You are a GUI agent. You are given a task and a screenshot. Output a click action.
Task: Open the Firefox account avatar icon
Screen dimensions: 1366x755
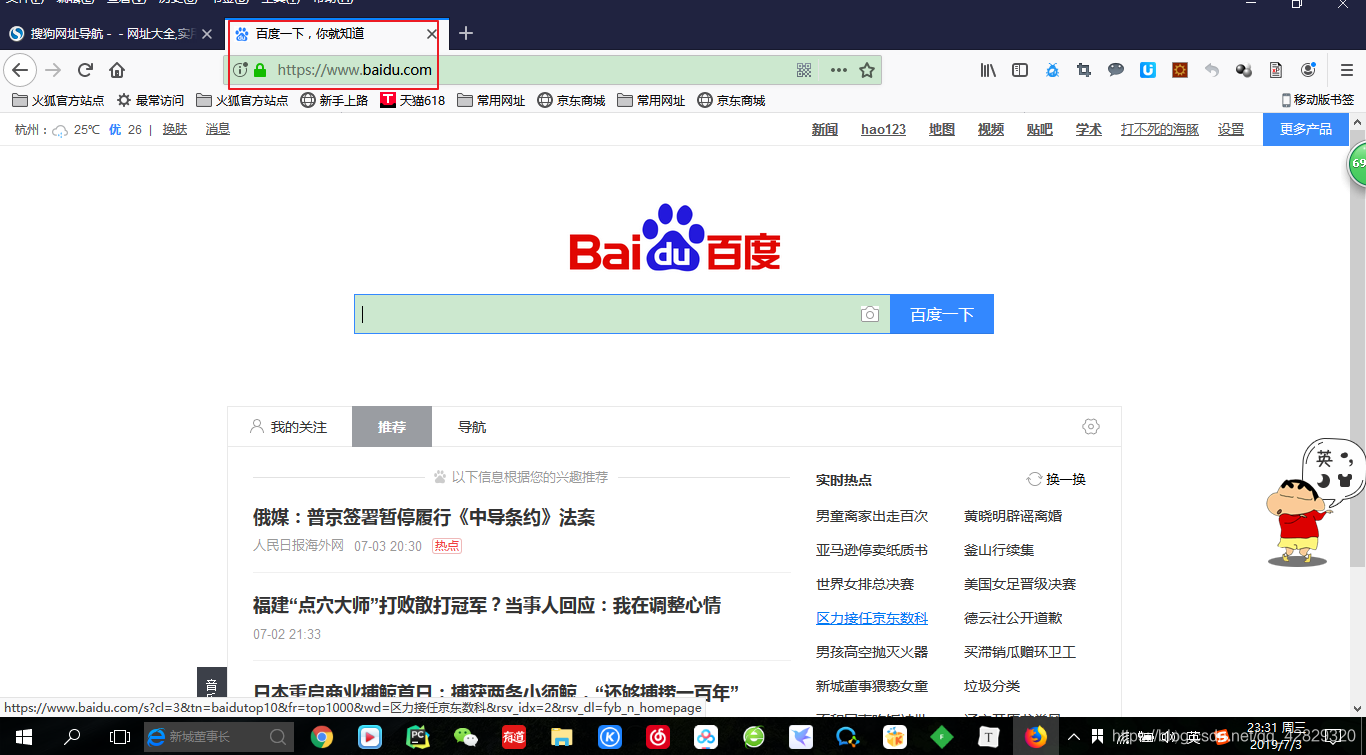coord(1308,70)
